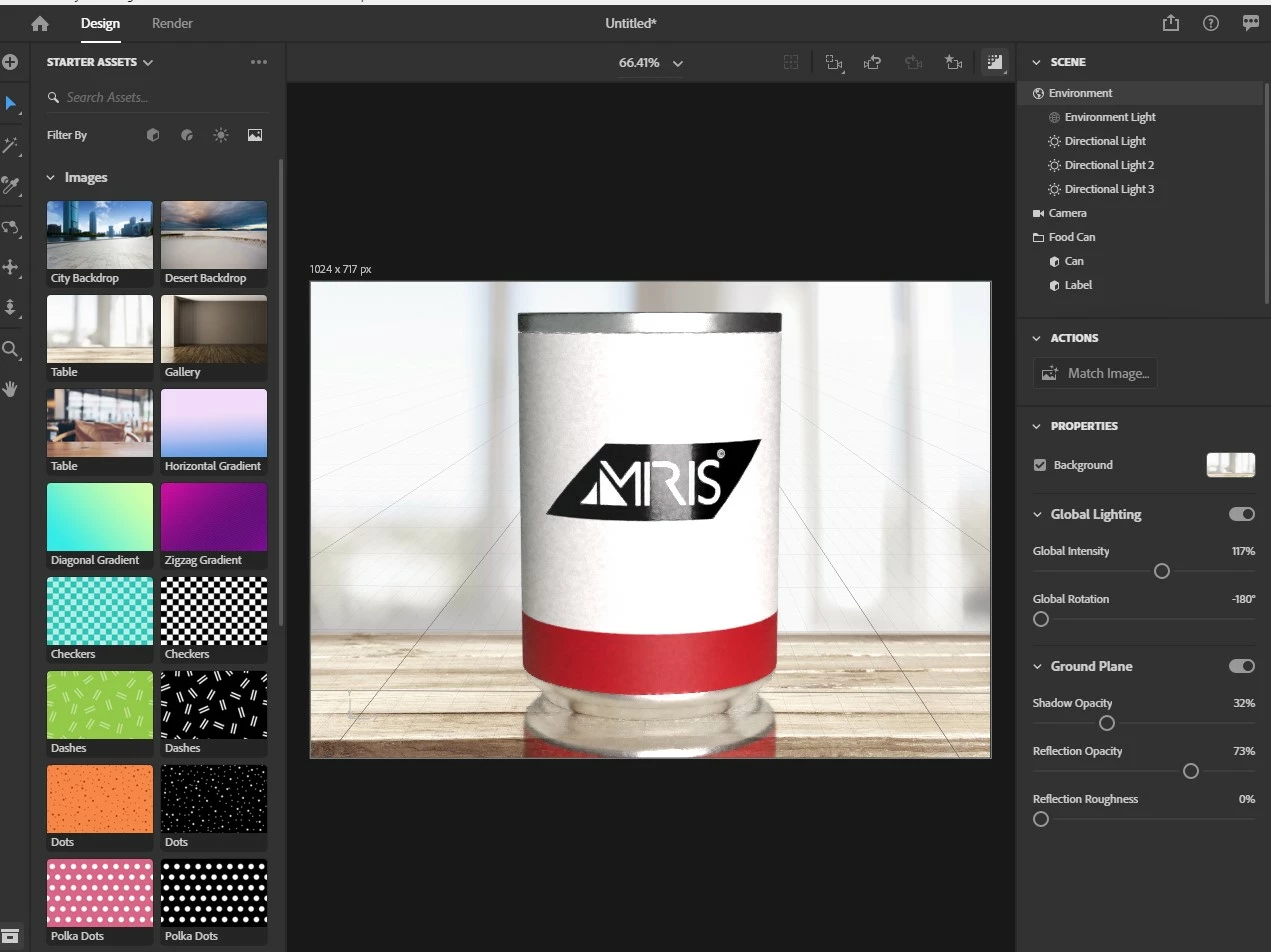
Task: Click the Camera Undo icon
Action: tap(873, 62)
